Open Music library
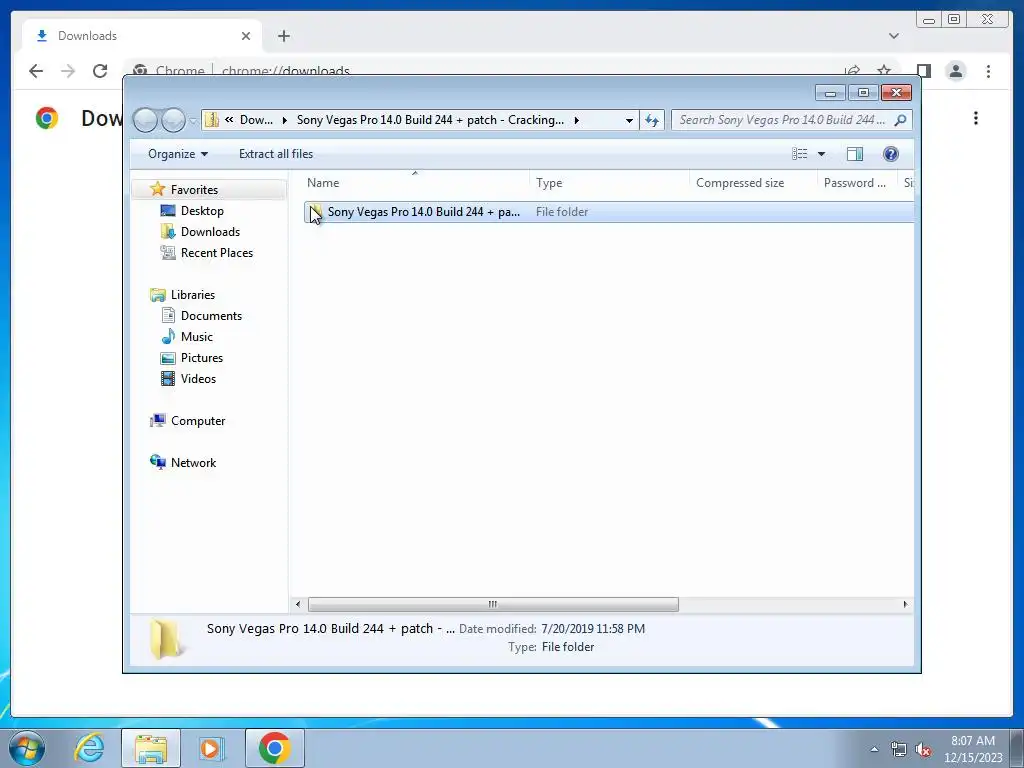This screenshot has width=1024, height=768. pyautogui.click(x=197, y=336)
